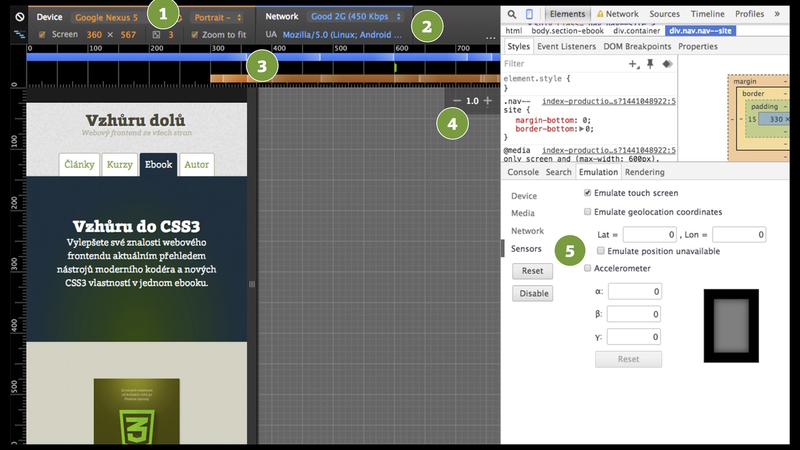800x450 pixels.
Task: Open the Kurzy link on the page
Action: pyautogui.click(x=118, y=165)
